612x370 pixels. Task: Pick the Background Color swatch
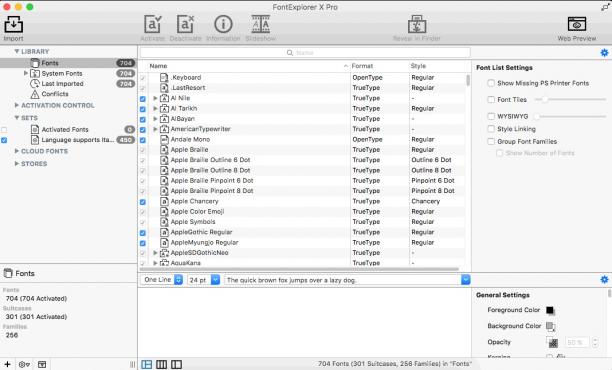[550, 326]
